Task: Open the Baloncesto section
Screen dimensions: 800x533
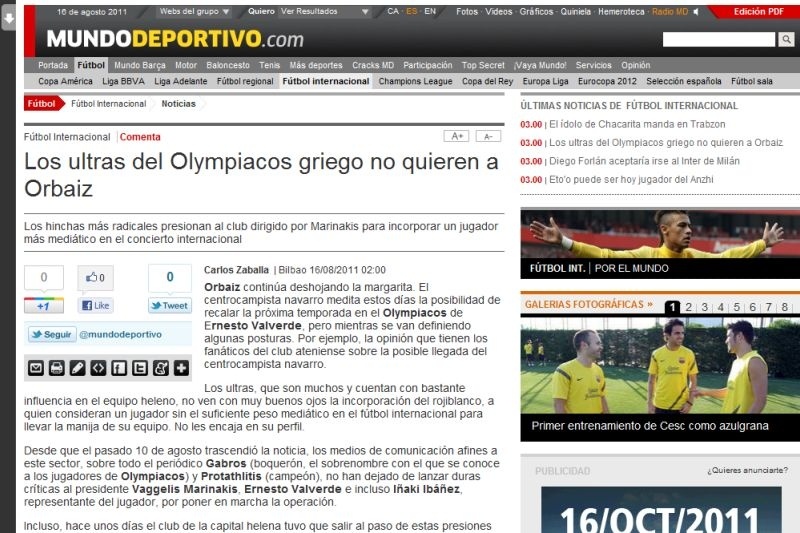Action: point(228,65)
